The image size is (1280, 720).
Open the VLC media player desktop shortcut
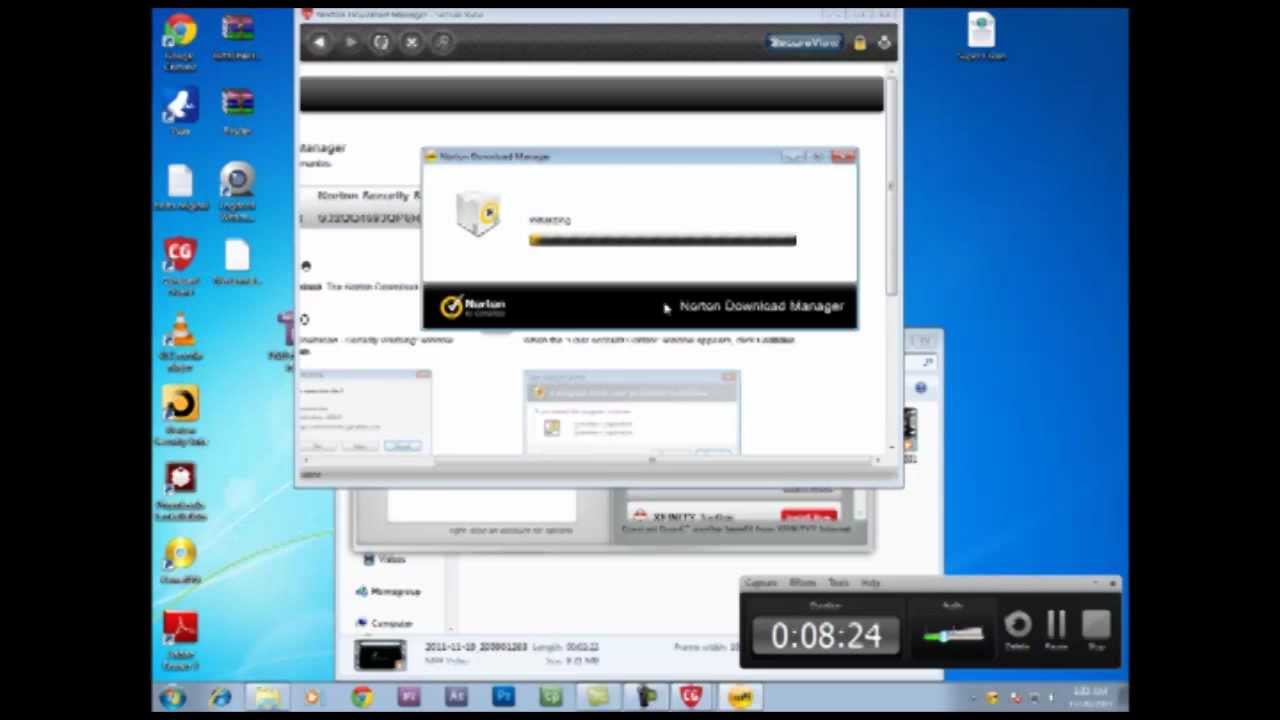180,342
